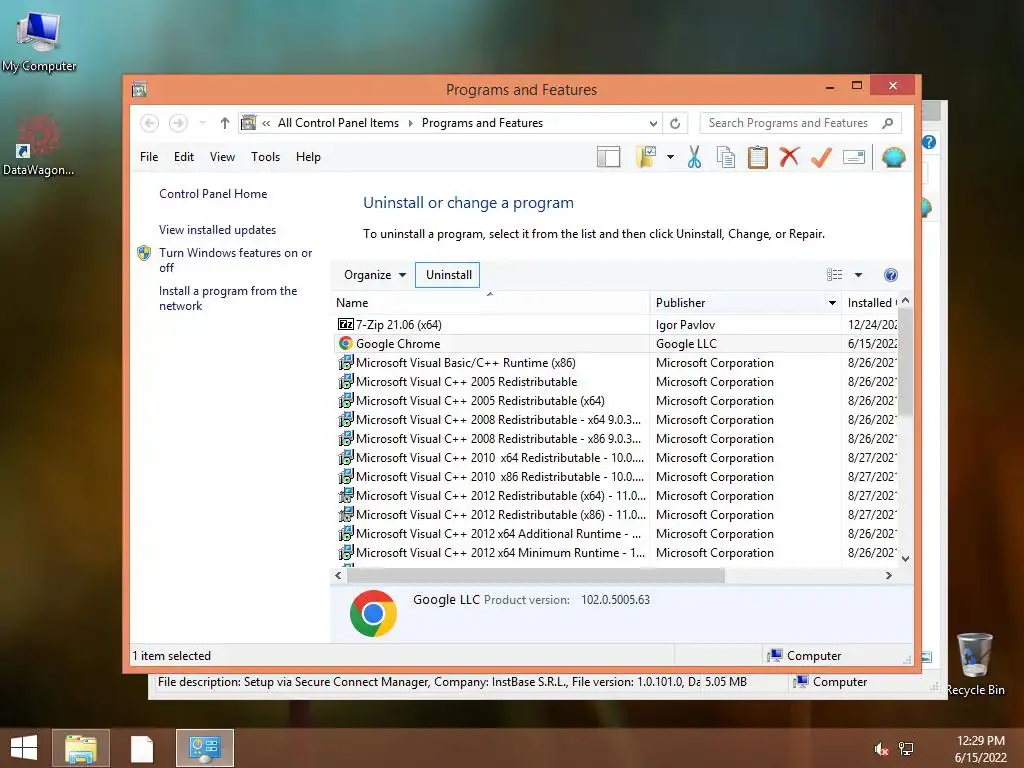
Task: Open the Tools menu
Action: (265, 157)
